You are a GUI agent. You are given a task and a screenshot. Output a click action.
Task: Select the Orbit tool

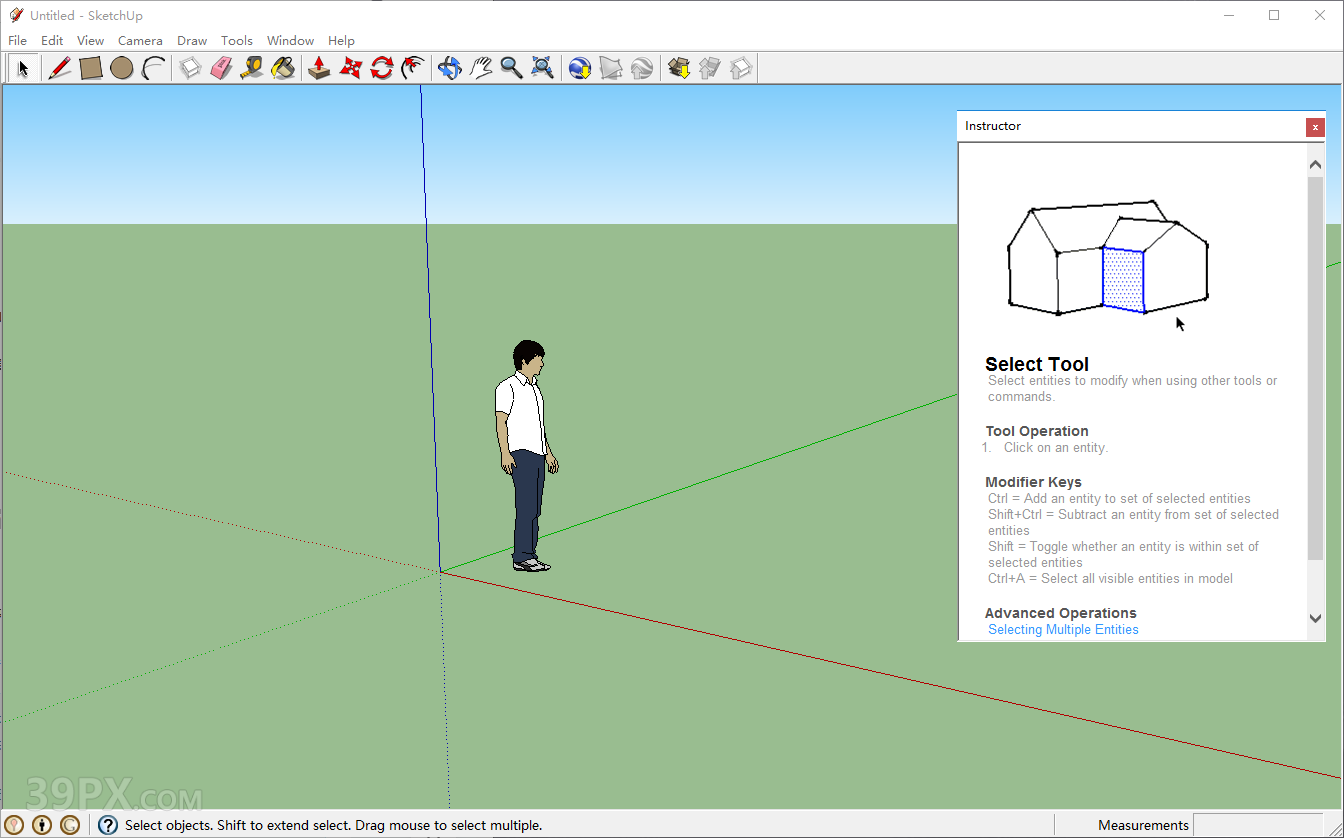coord(449,68)
